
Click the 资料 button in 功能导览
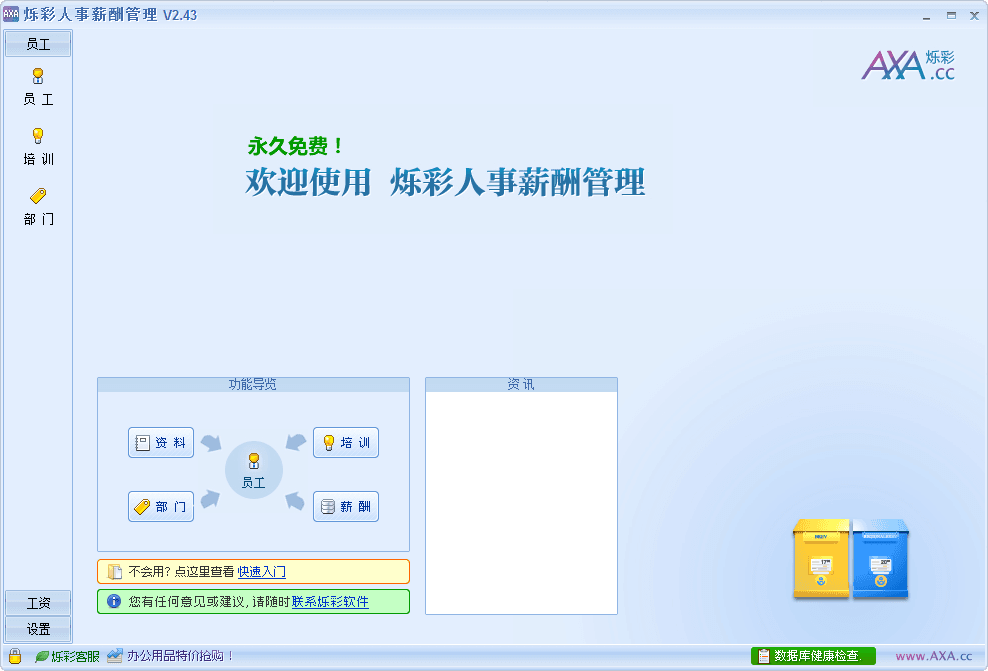pos(161,443)
